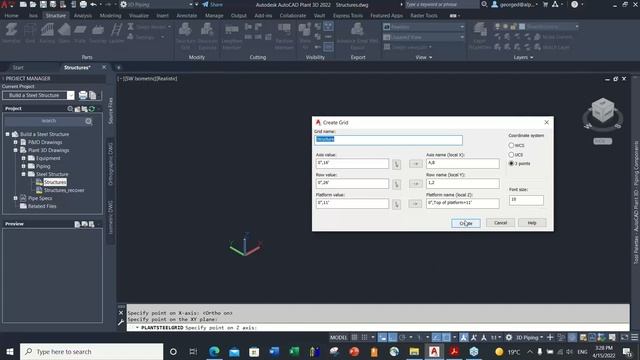
Task: Expand the P&ID Drawings tree node
Action: coord(16,142)
